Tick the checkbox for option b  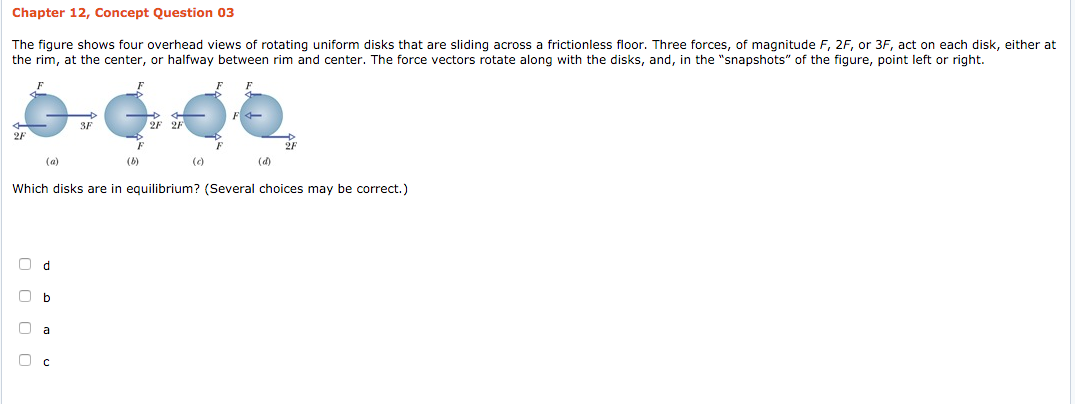coord(25,296)
